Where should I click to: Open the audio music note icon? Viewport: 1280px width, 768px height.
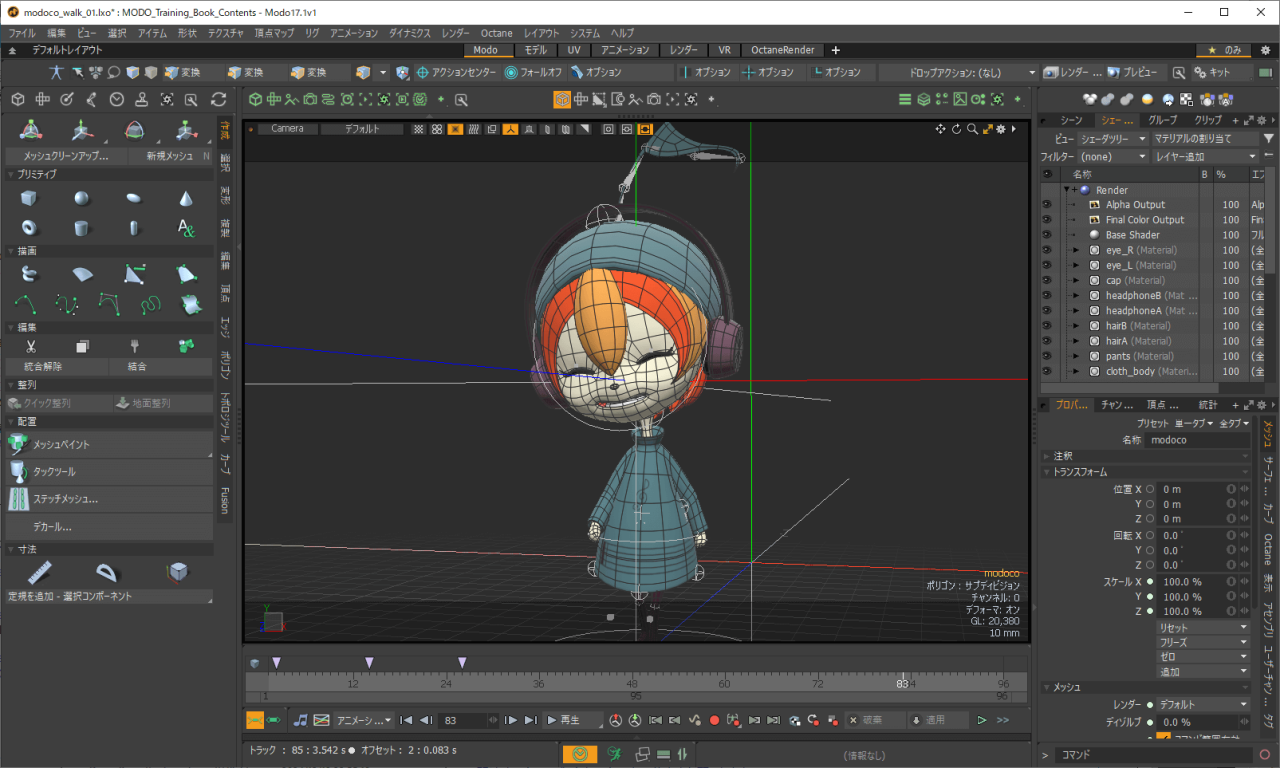coord(300,720)
